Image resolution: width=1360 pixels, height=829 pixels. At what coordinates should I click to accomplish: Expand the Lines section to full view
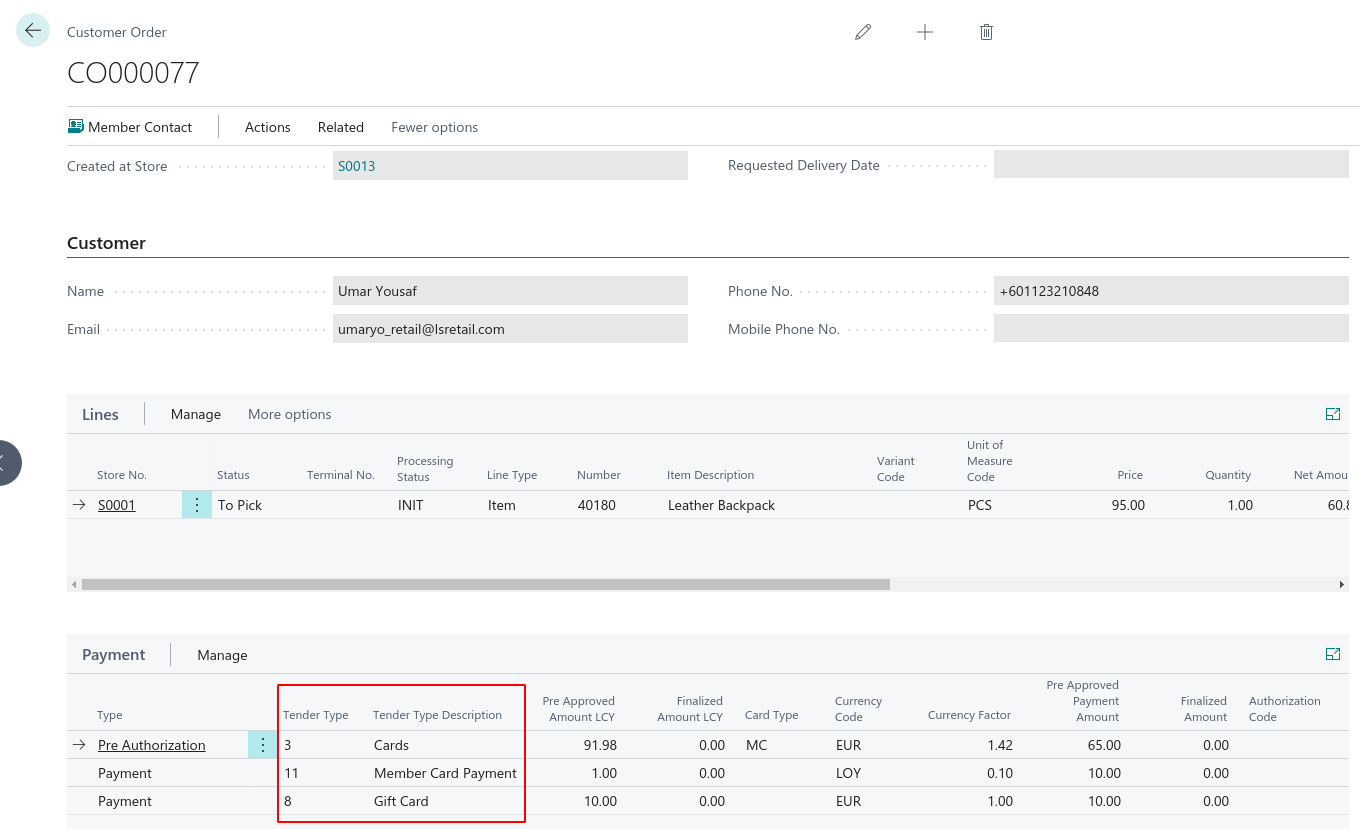tap(1332, 414)
